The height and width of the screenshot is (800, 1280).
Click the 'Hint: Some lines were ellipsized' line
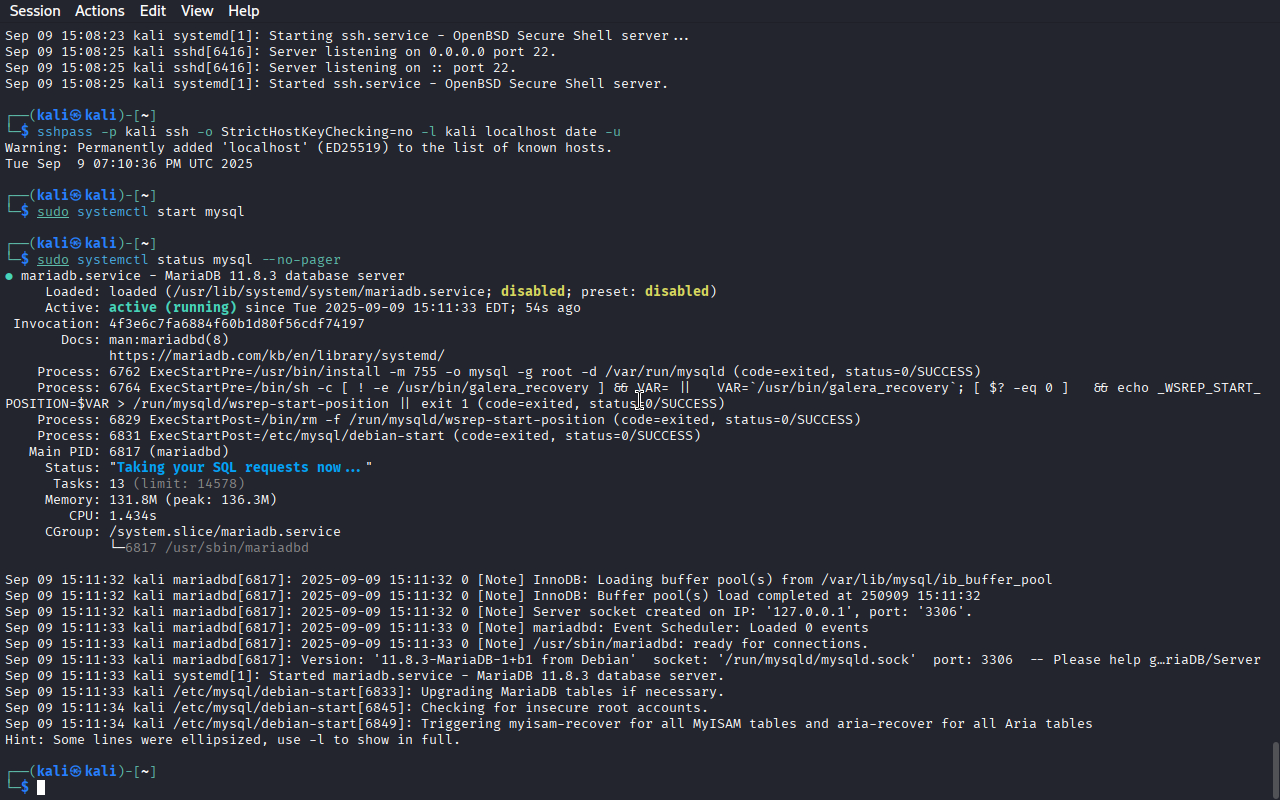(233, 740)
